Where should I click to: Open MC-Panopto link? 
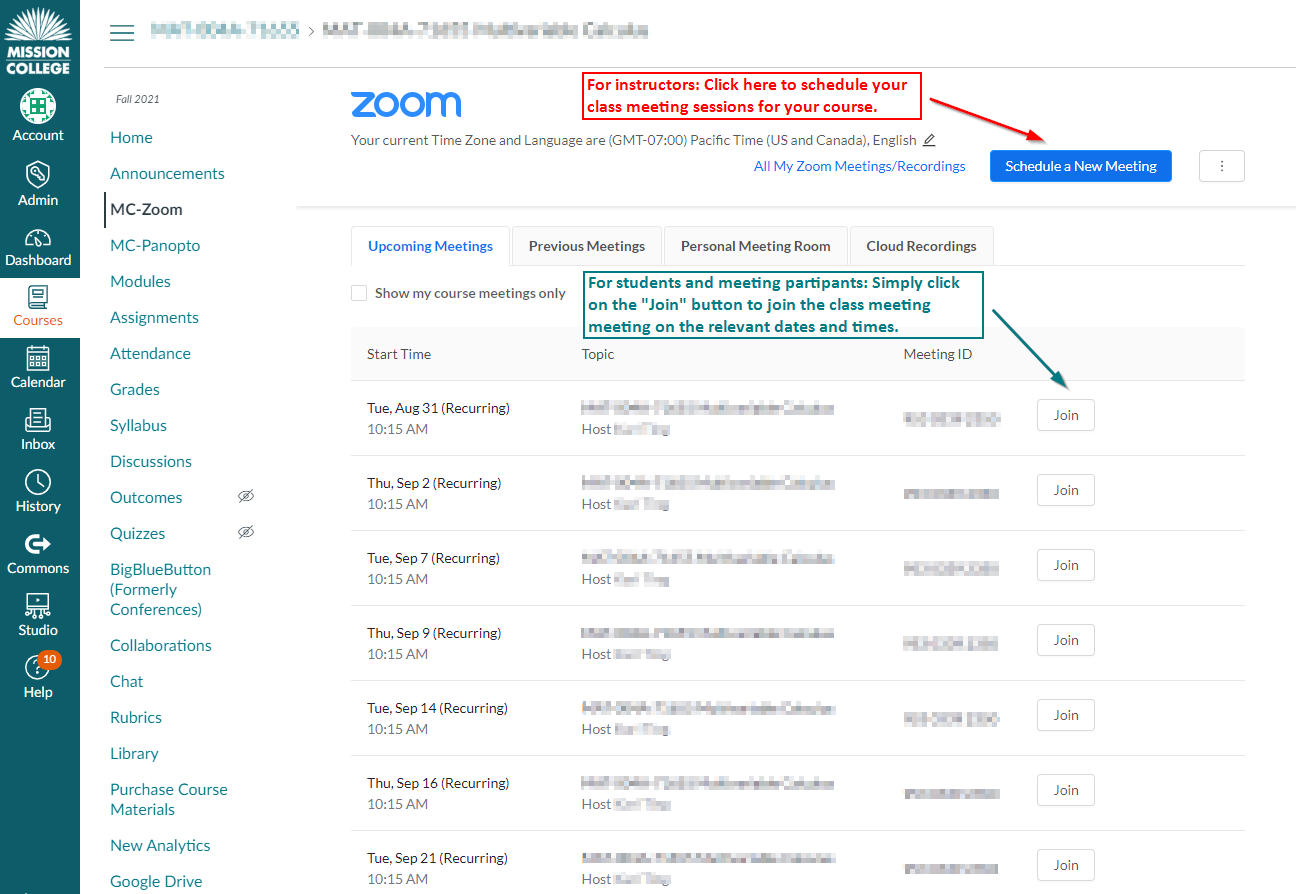click(155, 245)
